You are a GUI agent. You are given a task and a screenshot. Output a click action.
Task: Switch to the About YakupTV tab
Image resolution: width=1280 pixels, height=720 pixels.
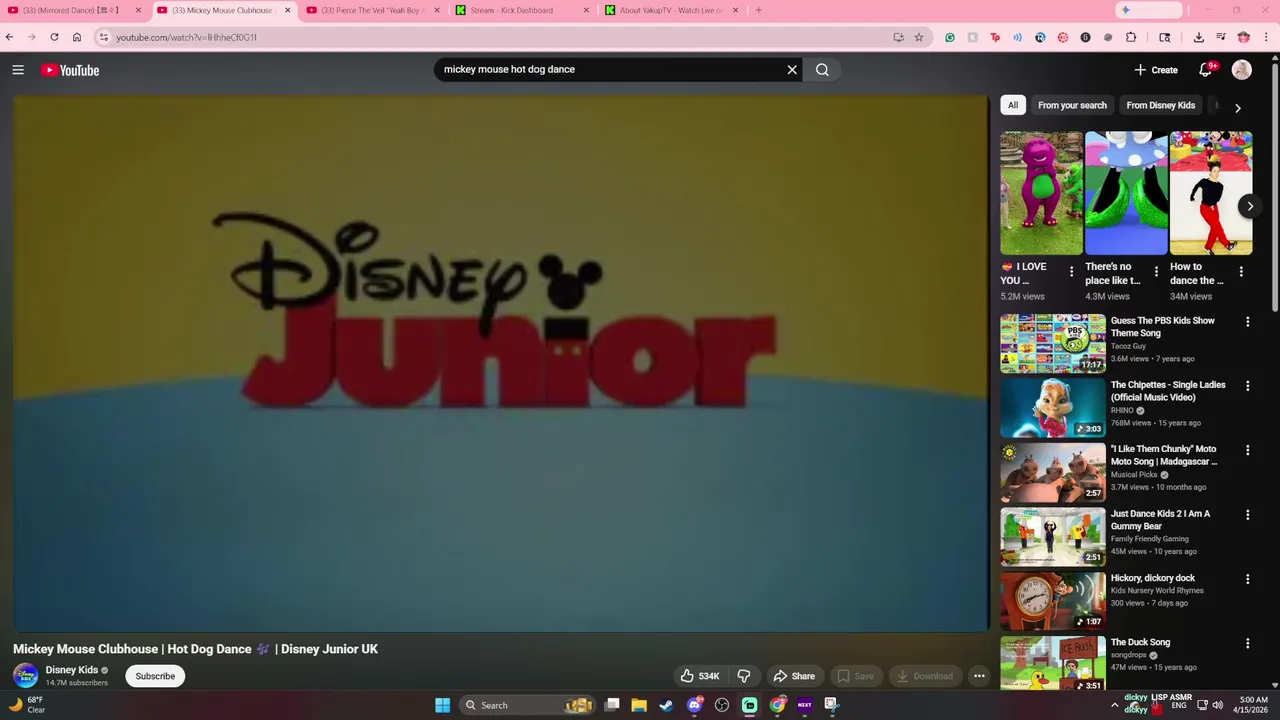[x=671, y=10]
